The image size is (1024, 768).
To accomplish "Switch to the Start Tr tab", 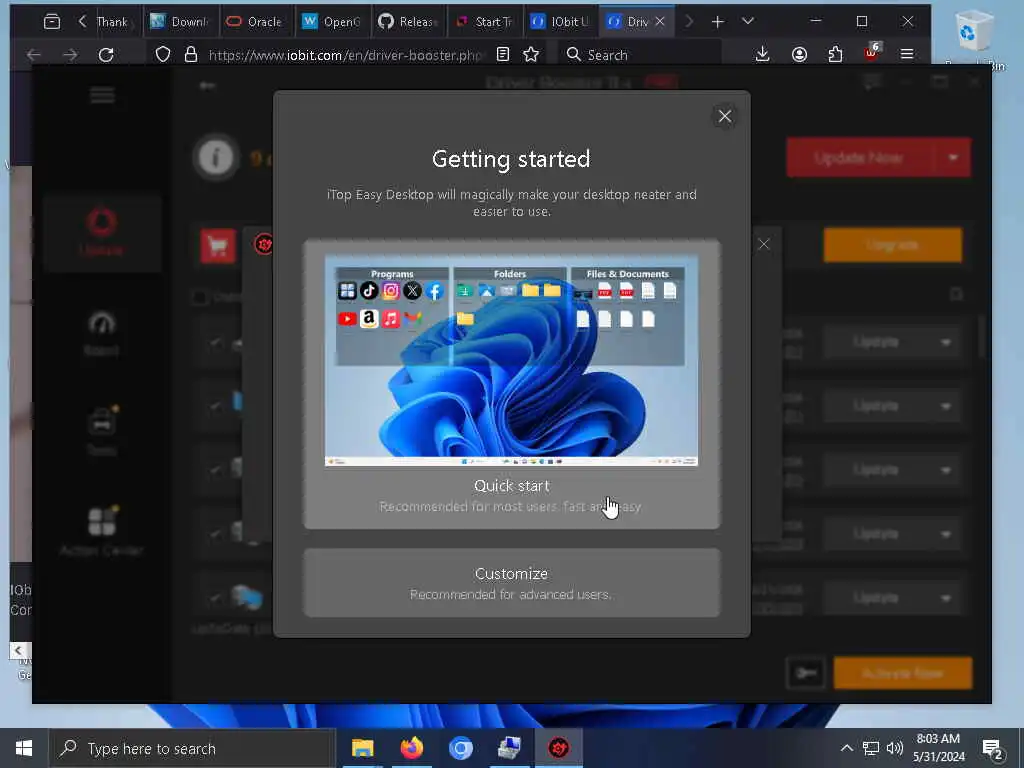I will tap(484, 22).
